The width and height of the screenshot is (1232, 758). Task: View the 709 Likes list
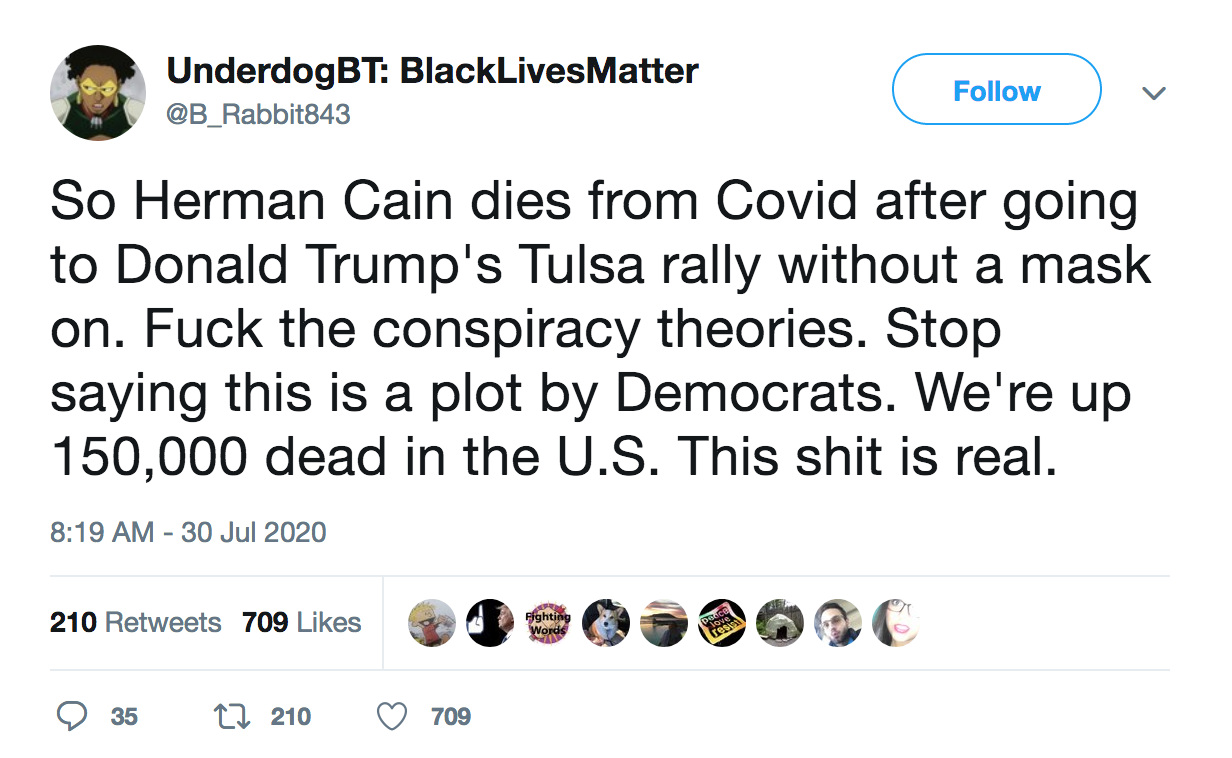click(301, 622)
